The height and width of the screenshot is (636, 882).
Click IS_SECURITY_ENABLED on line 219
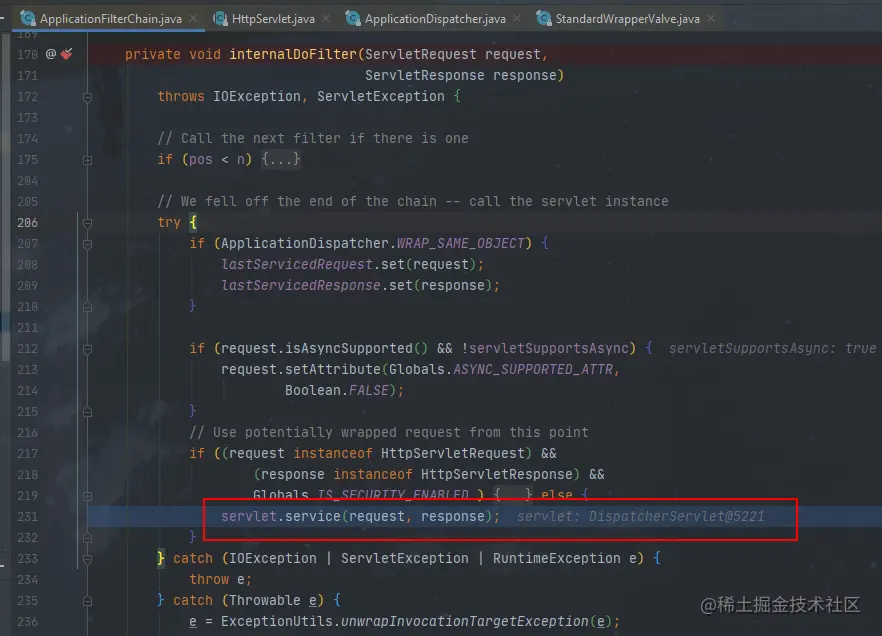pos(393,495)
